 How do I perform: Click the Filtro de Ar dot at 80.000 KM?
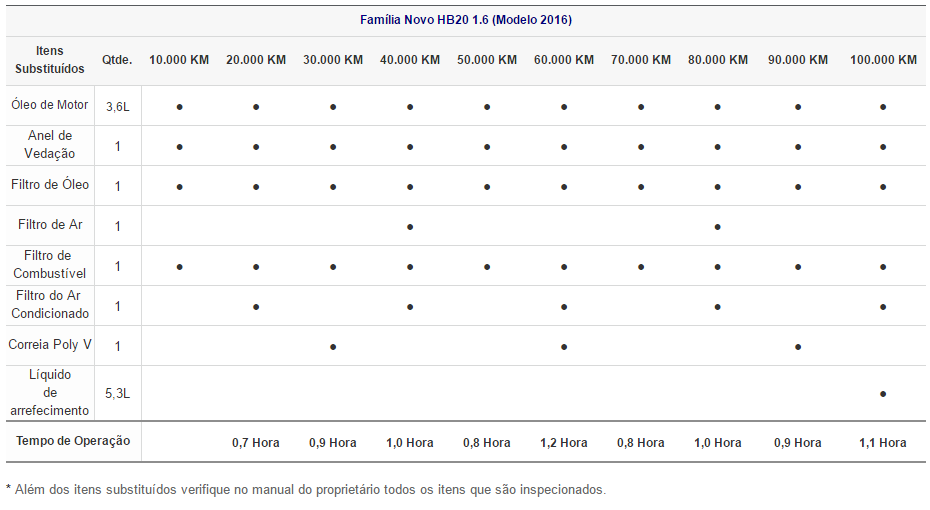(x=718, y=227)
